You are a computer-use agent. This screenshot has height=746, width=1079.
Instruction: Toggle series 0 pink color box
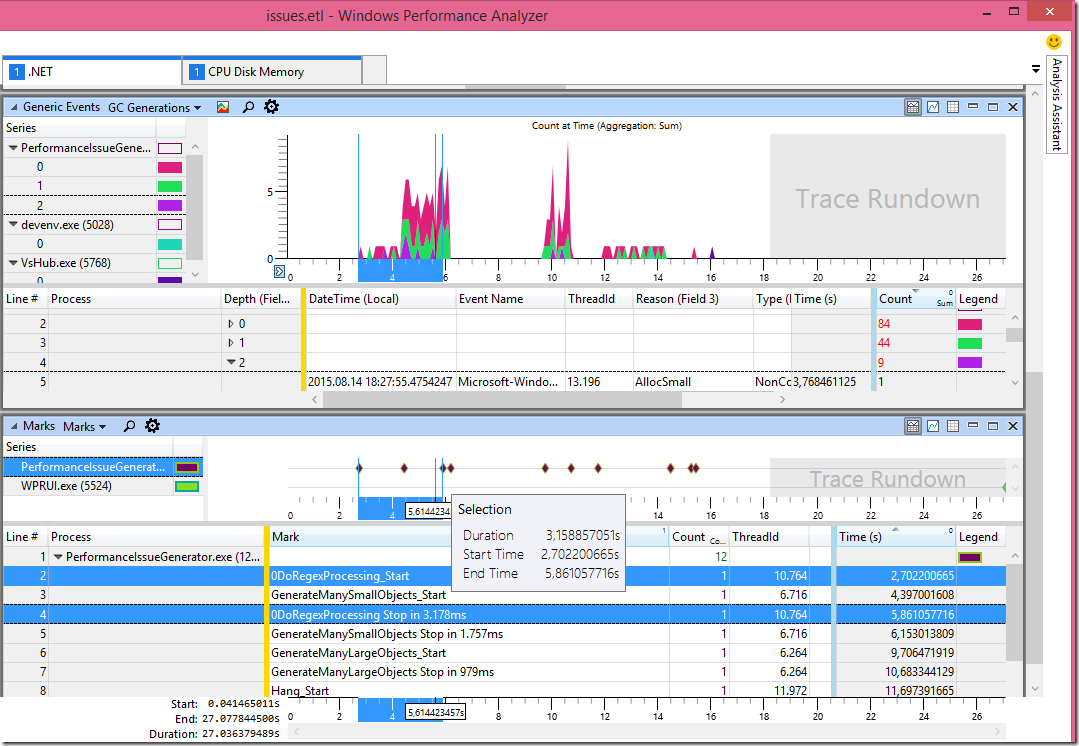pyautogui.click(x=170, y=167)
